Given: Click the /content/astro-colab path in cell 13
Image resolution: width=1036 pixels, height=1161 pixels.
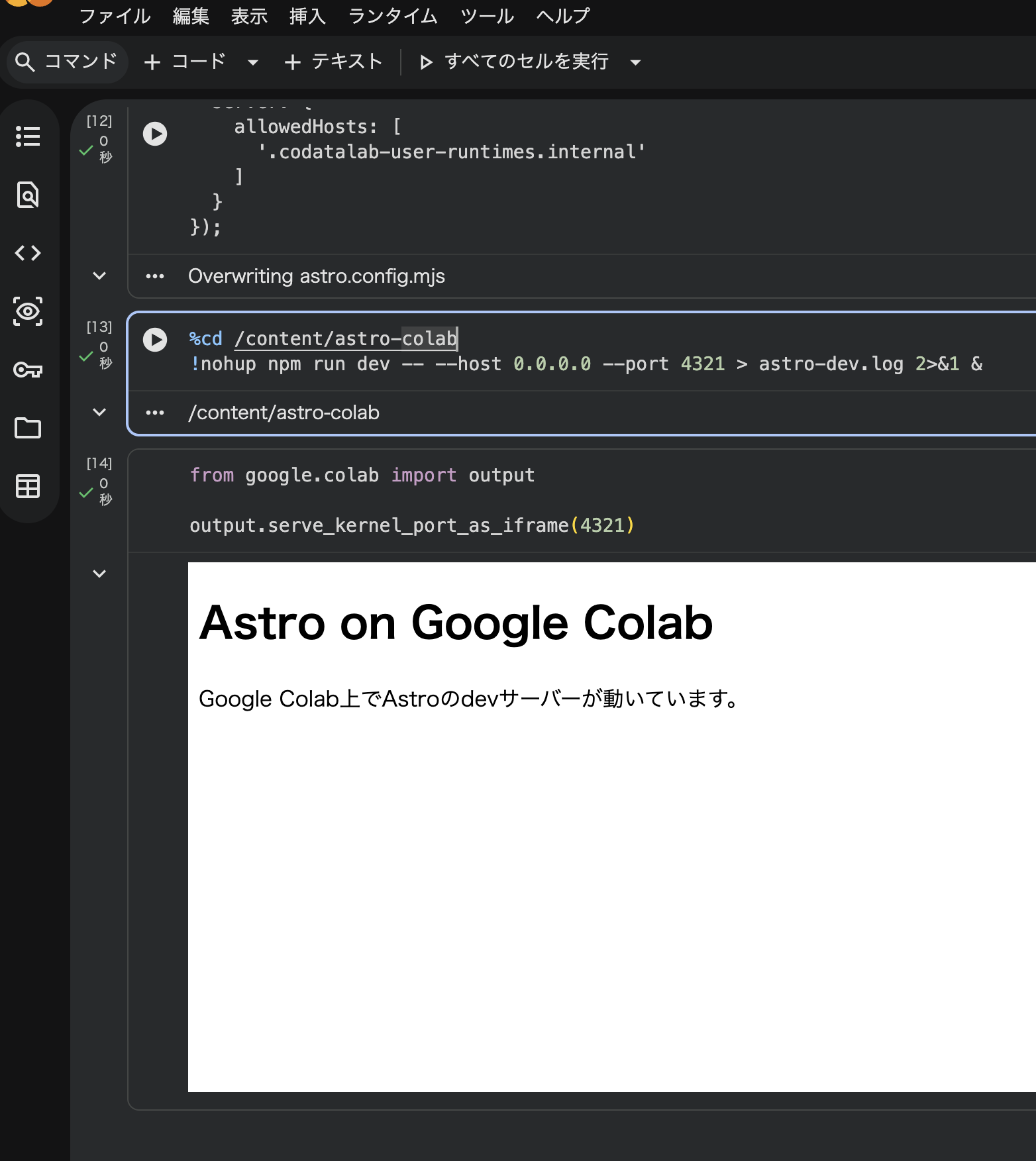Looking at the screenshot, I should [346, 338].
